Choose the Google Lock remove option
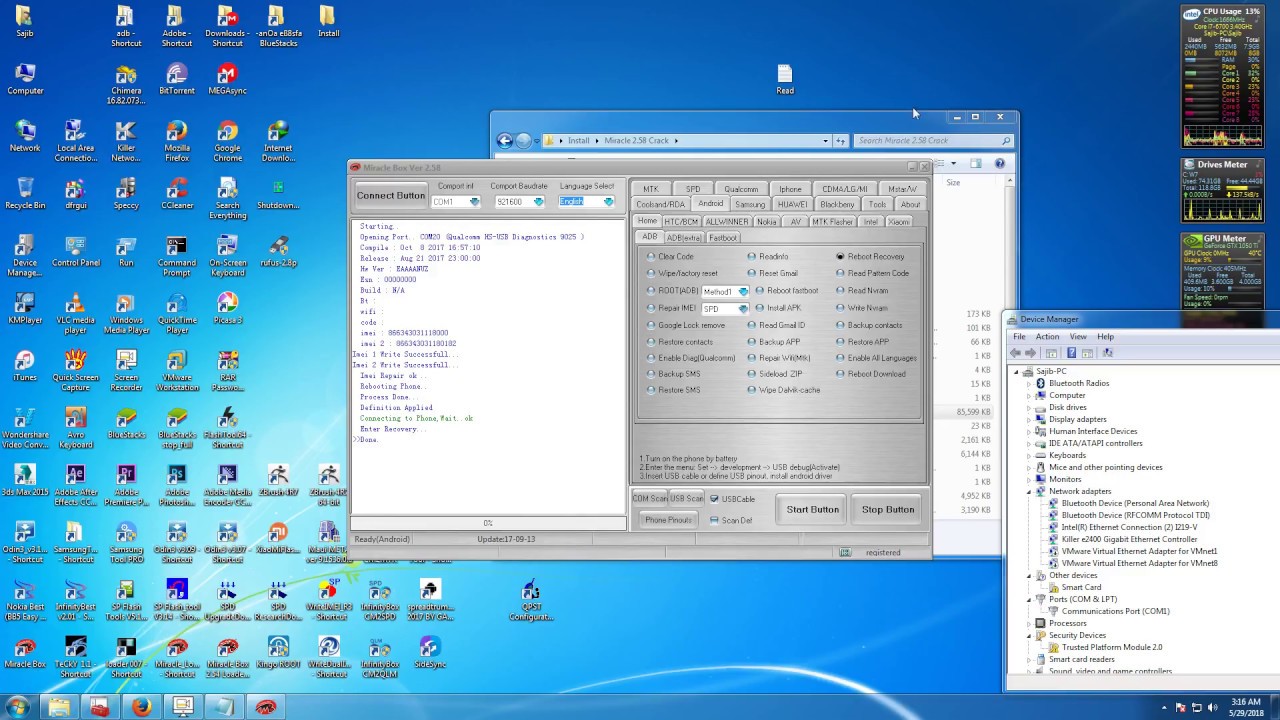This screenshot has width=1280, height=720. pos(652,325)
